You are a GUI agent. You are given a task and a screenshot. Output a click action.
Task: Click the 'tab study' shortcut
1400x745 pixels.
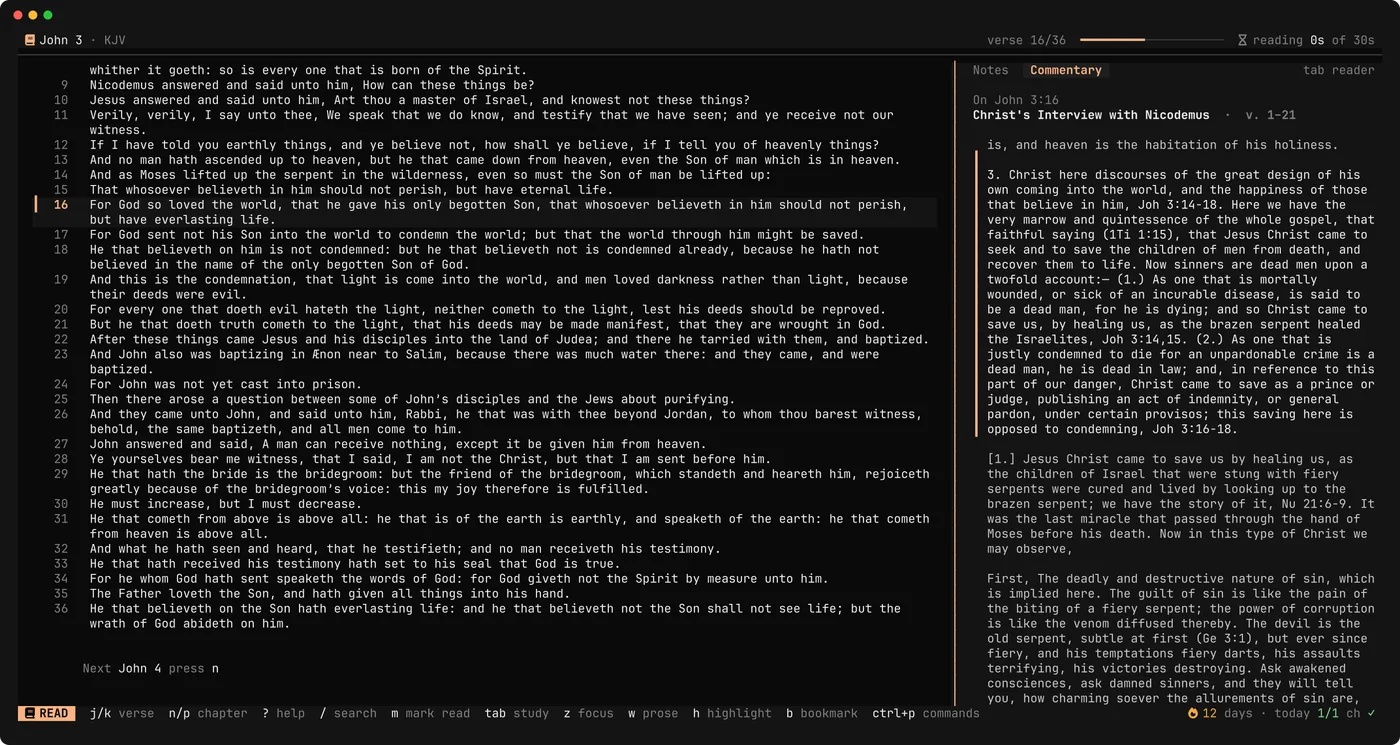point(517,713)
